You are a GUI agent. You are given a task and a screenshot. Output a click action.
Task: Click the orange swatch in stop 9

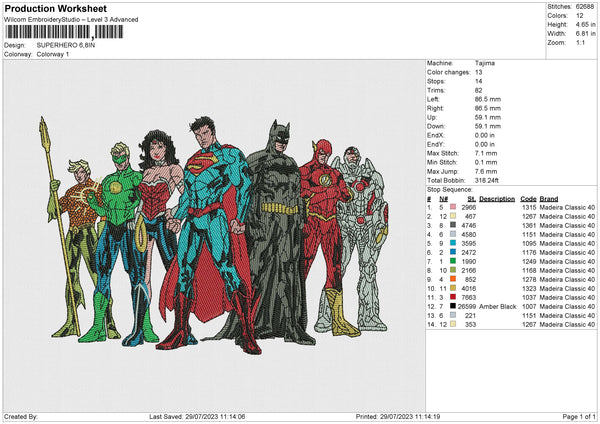click(x=453, y=279)
